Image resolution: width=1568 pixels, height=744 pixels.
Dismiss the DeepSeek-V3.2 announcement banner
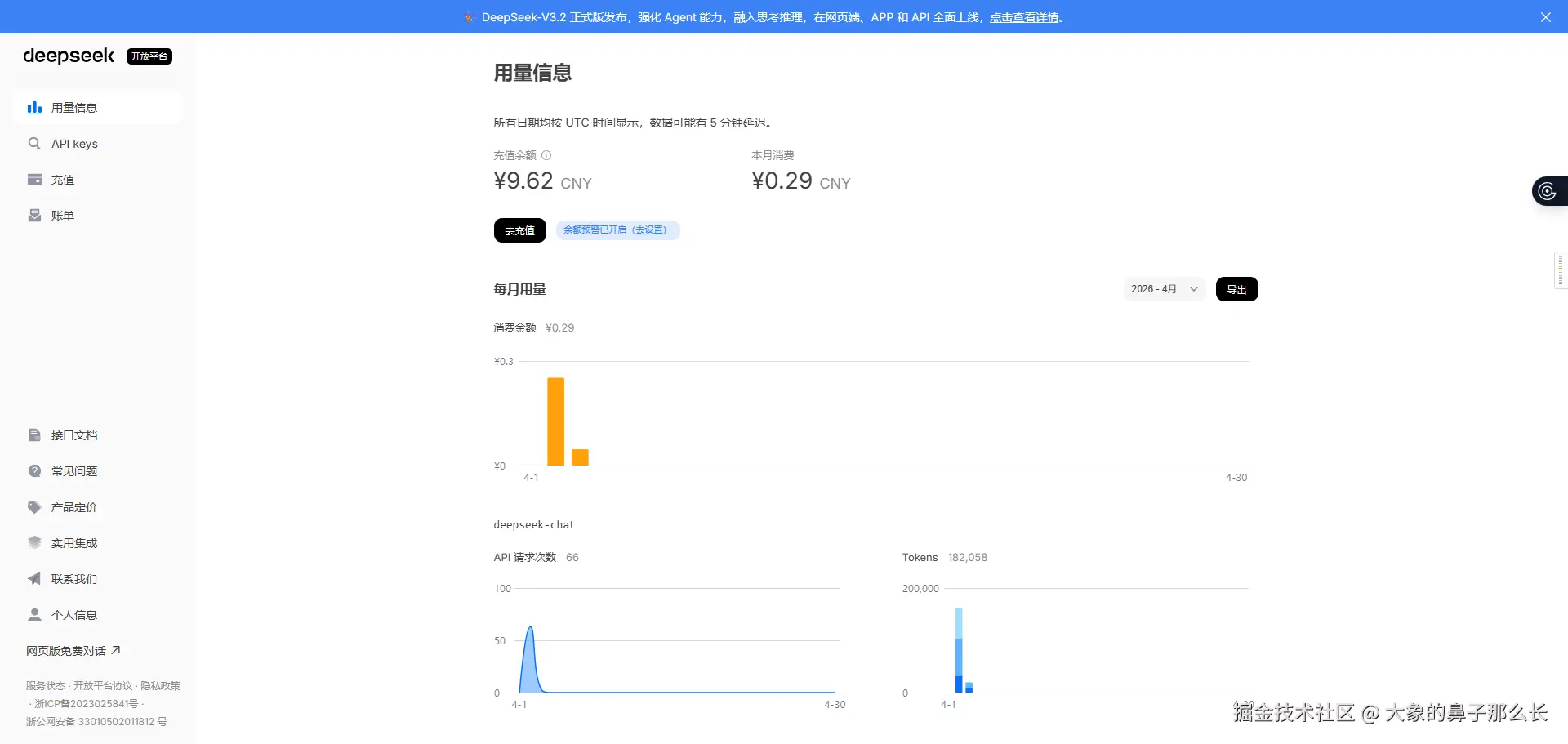tap(1544, 16)
